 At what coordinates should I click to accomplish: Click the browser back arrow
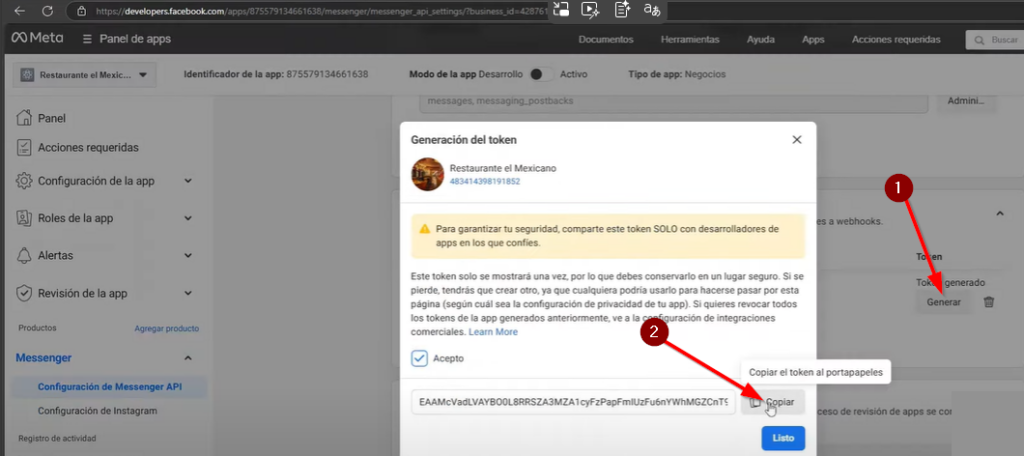click(x=20, y=10)
